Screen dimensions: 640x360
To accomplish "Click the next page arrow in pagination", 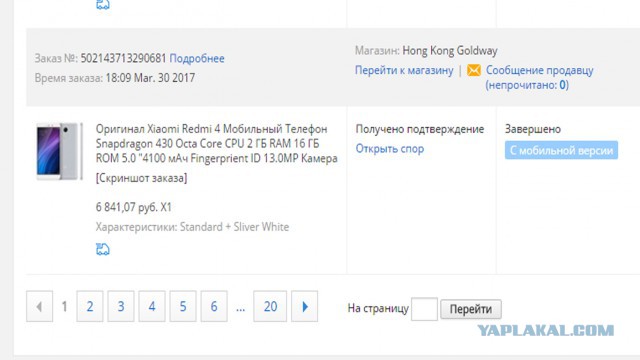I will click(304, 306).
